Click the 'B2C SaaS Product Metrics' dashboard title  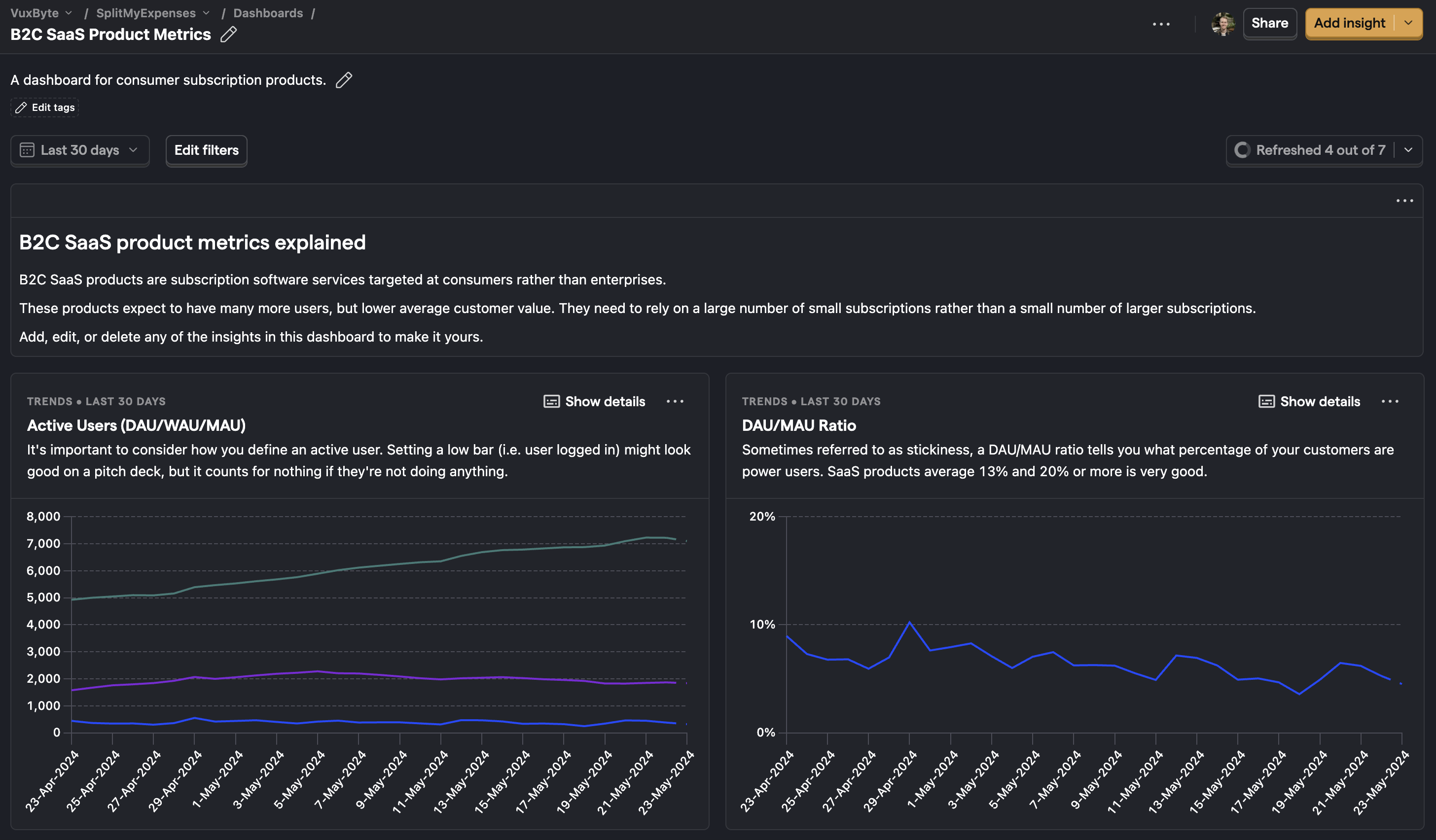110,35
